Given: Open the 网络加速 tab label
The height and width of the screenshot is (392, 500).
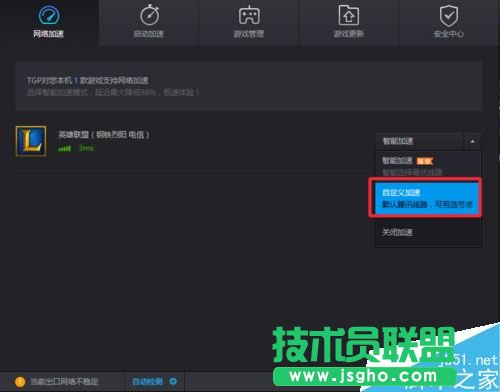Looking at the screenshot, I should pos(48,34).
